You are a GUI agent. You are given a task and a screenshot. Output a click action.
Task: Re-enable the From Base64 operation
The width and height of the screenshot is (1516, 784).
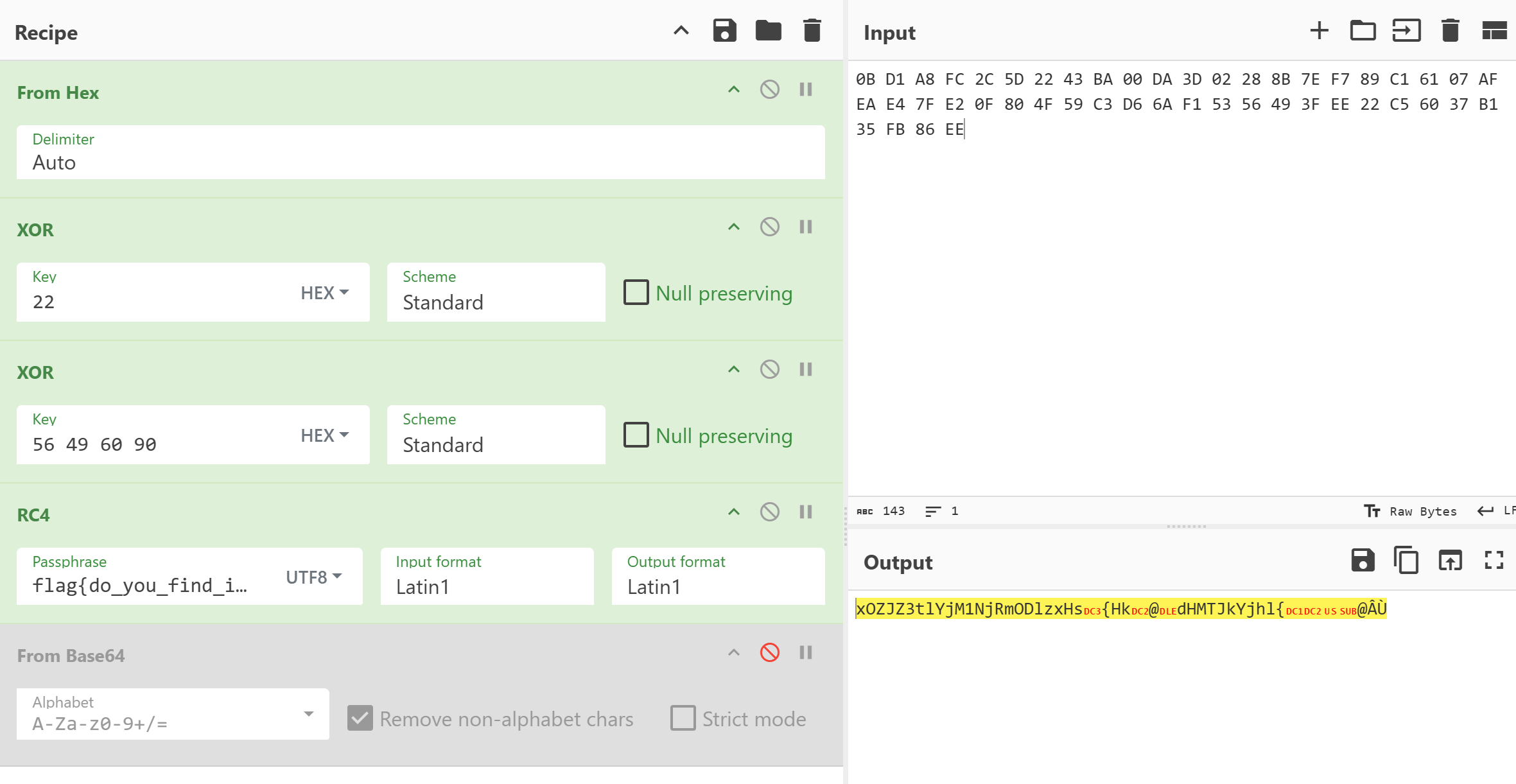(769, 653)
